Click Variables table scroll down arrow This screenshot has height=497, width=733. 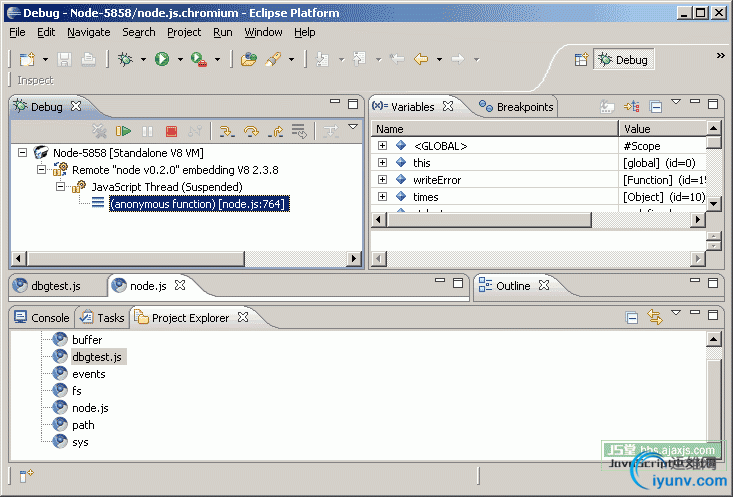coord(713,203)
